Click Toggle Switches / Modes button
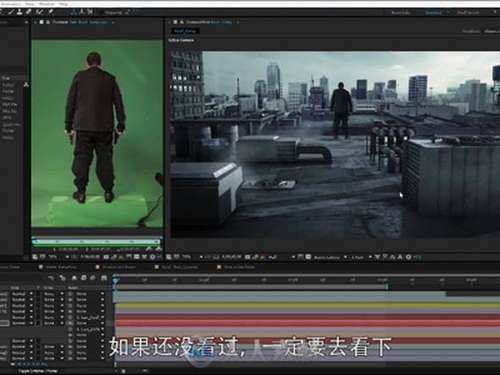Screen dimensions: 500x375 (x=38, y=371)
